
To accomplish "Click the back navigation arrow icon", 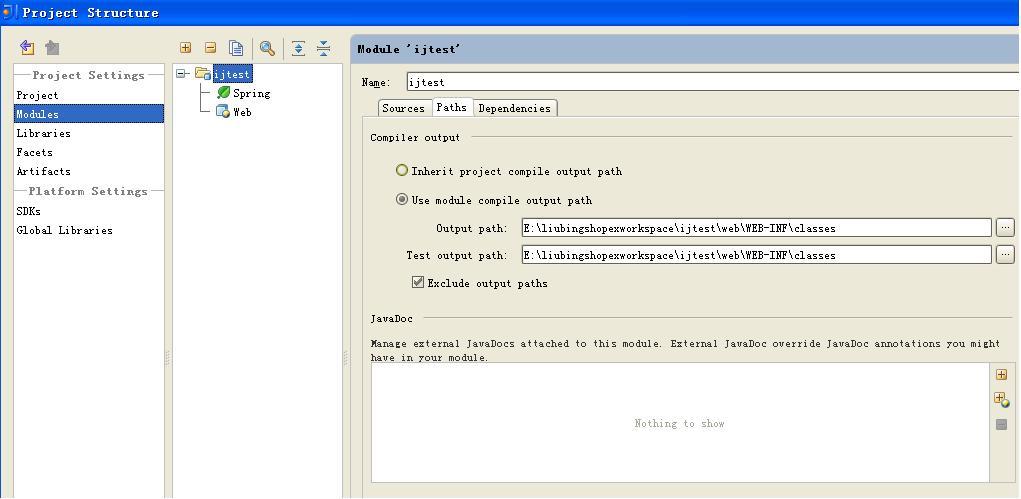I will tap(27, 48).
